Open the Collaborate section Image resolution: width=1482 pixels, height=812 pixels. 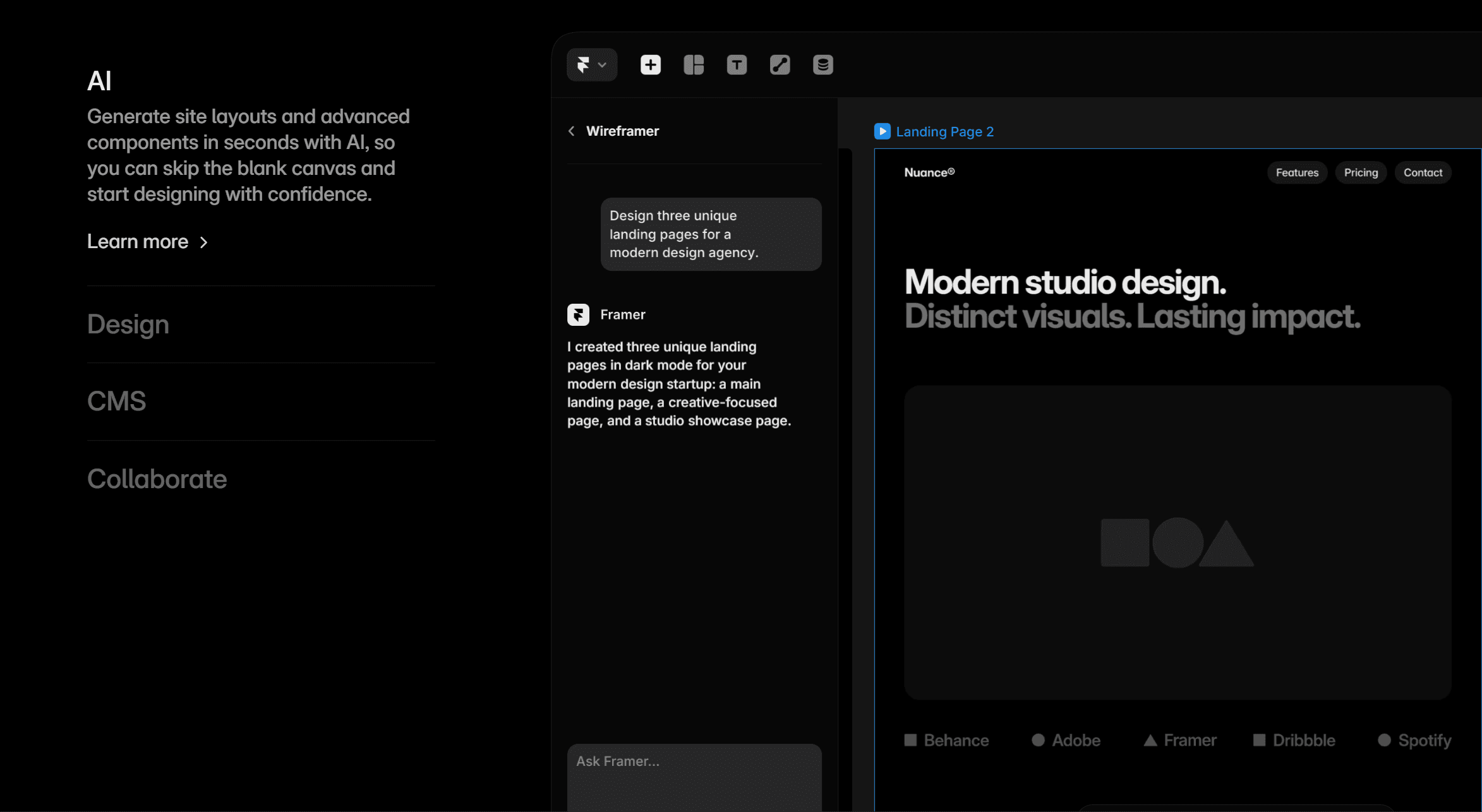pos(157,479)
